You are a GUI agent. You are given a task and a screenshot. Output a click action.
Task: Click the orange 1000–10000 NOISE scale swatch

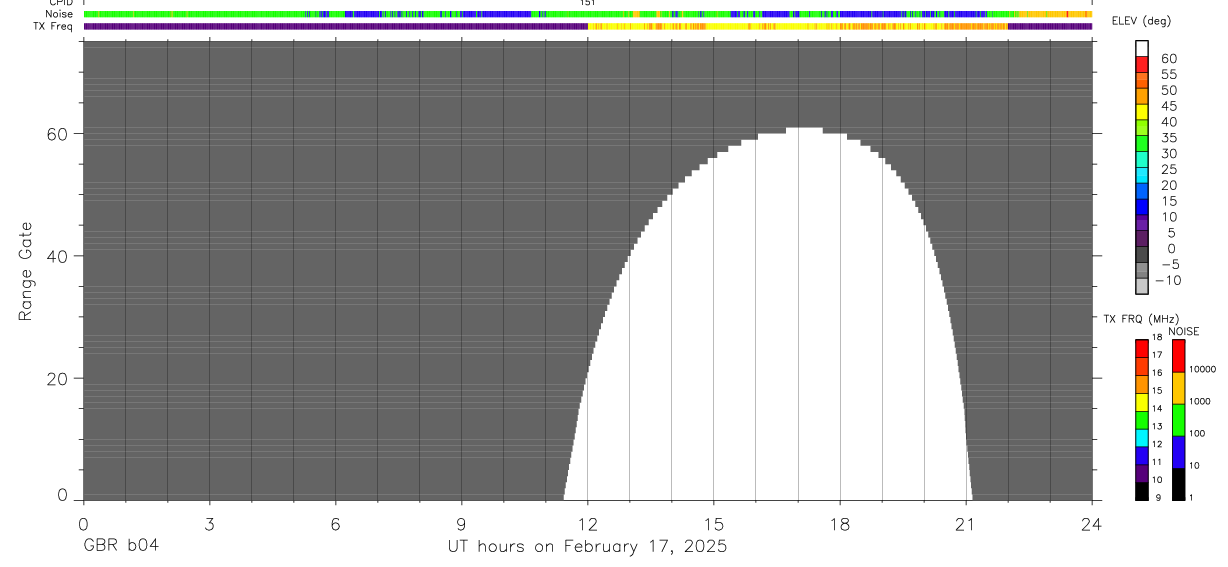(x=1179, y=388)
